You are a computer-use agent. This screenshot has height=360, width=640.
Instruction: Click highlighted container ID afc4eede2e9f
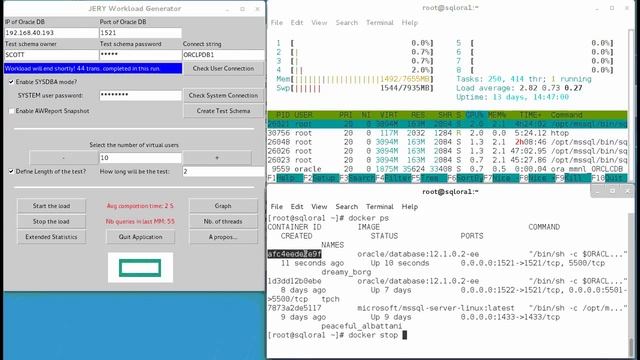[x=294, y=254]
